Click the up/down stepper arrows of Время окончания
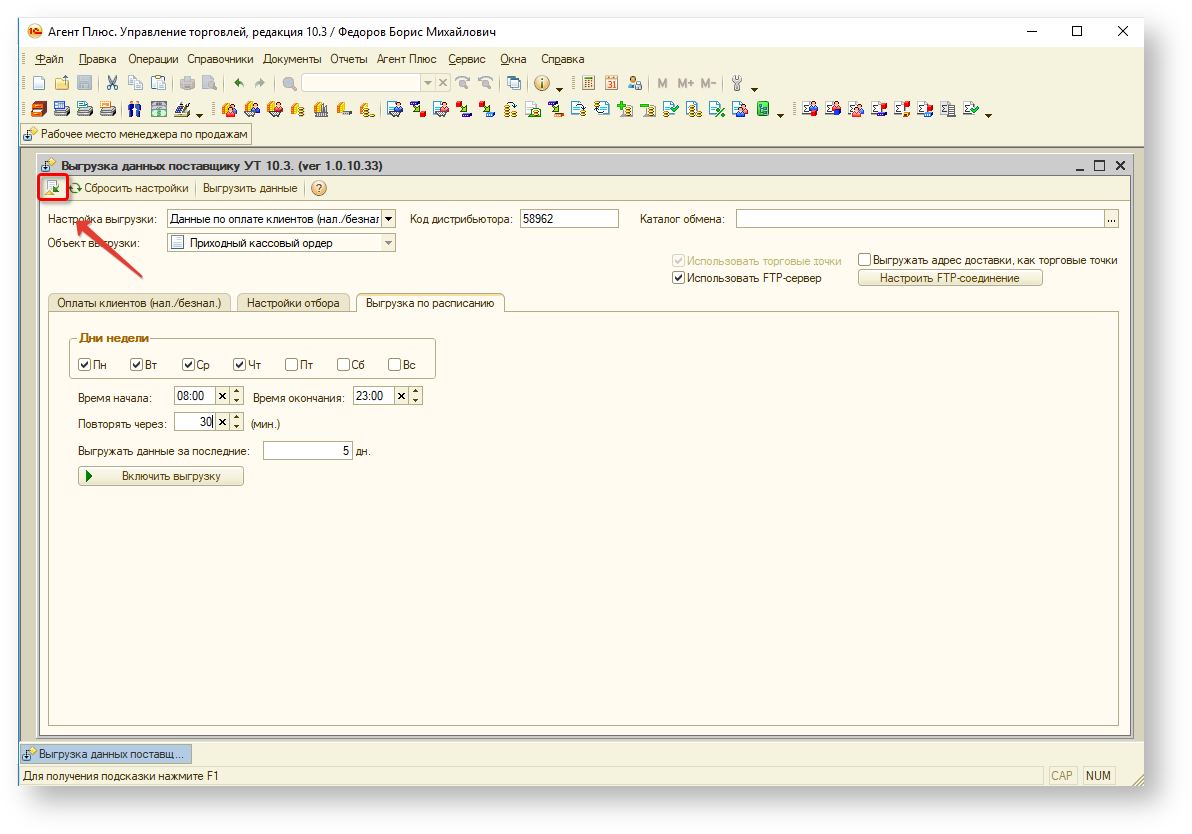 pos(416,396)
